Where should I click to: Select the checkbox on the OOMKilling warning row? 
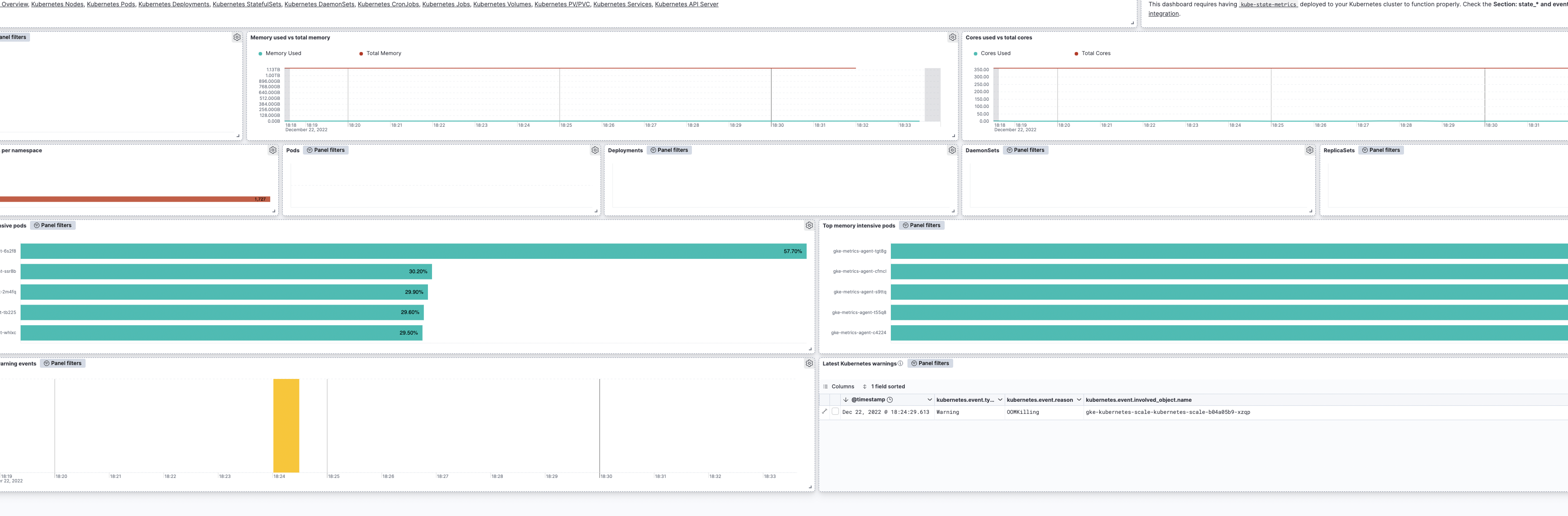(835, 412)
